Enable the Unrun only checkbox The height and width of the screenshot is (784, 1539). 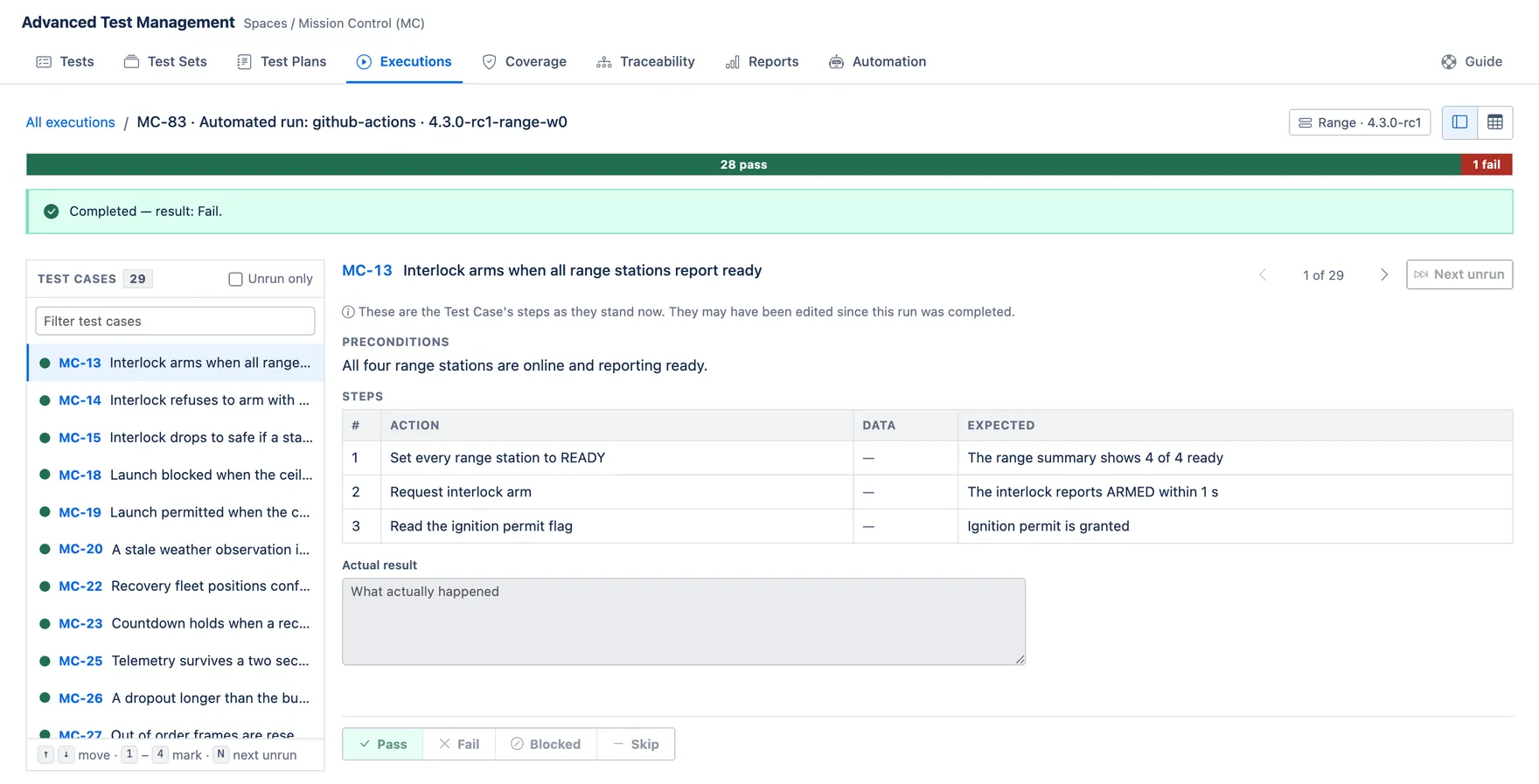click(x=235, y=279)
